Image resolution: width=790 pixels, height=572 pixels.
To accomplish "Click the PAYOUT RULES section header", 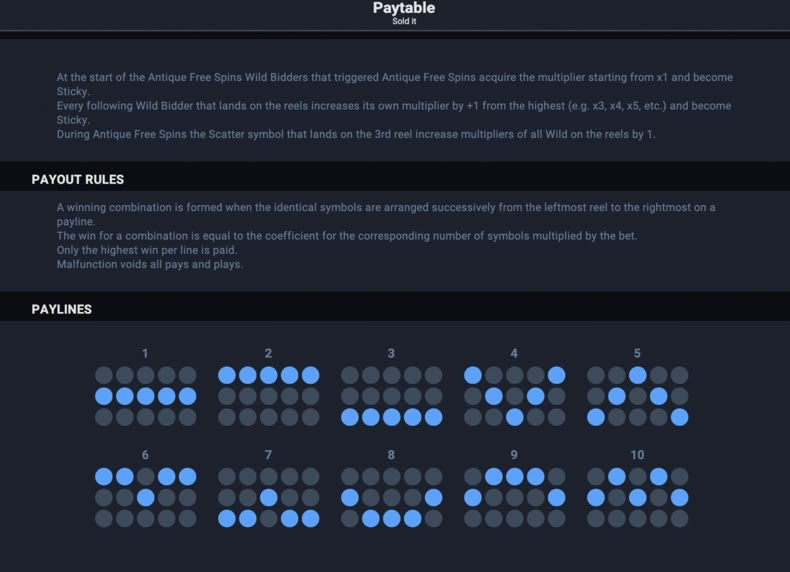I will (x=78, y=179).
